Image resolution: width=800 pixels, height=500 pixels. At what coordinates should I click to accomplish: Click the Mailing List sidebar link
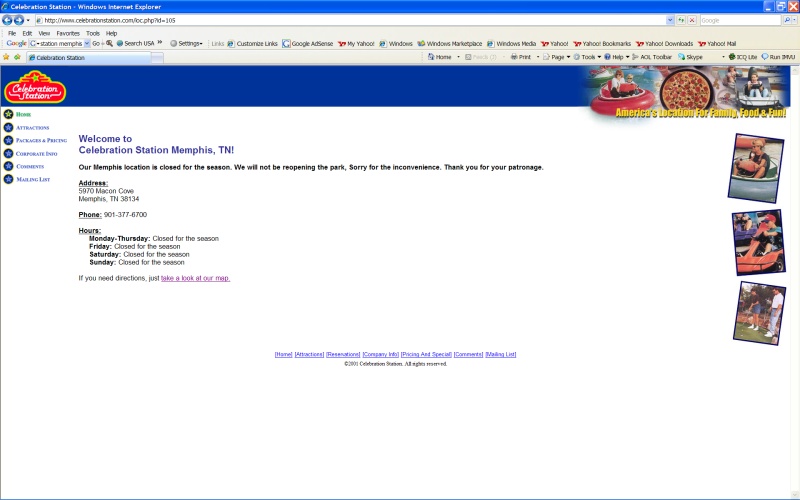pos(27,180)
